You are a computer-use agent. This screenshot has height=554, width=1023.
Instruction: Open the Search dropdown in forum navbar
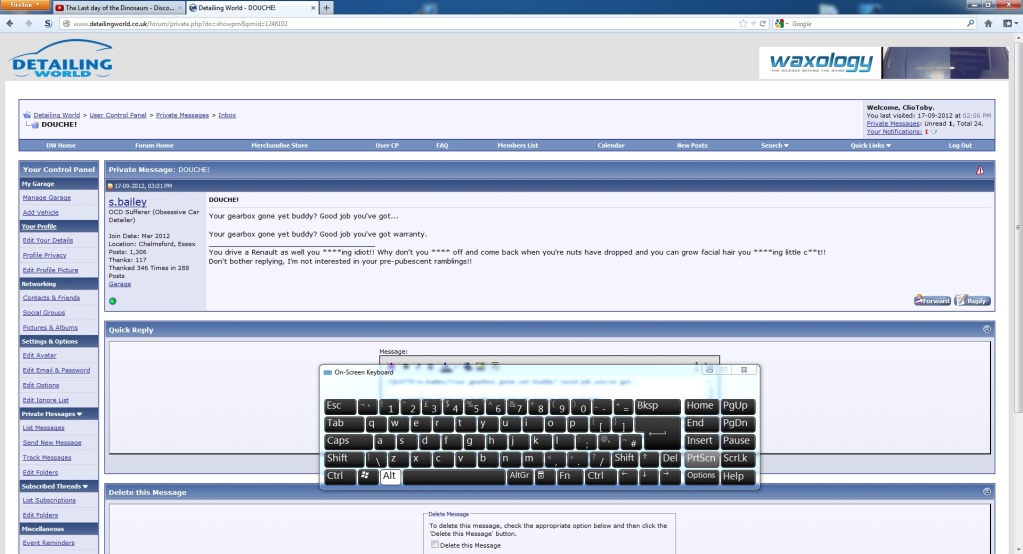pyautogui.click(x=774, y=145)
